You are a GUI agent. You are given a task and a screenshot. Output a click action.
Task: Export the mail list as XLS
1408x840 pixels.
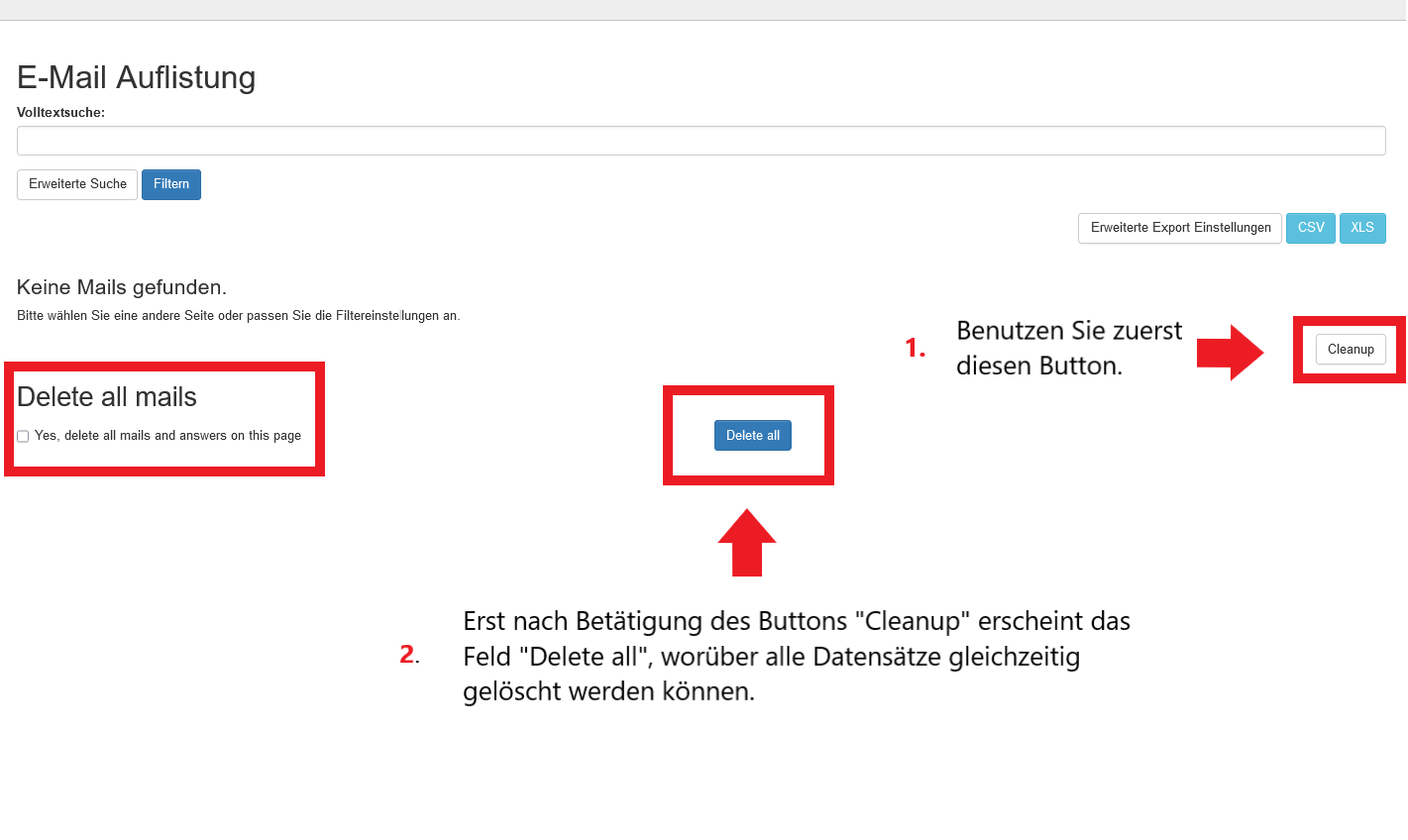tap(1362, 228)
